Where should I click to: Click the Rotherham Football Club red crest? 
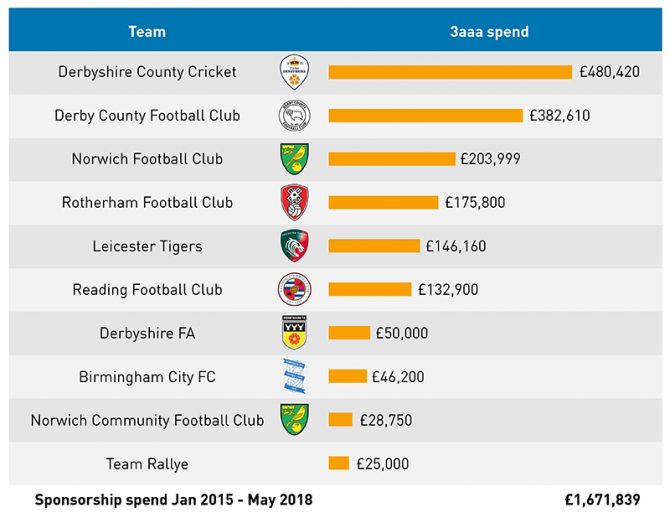coord(294,202)
